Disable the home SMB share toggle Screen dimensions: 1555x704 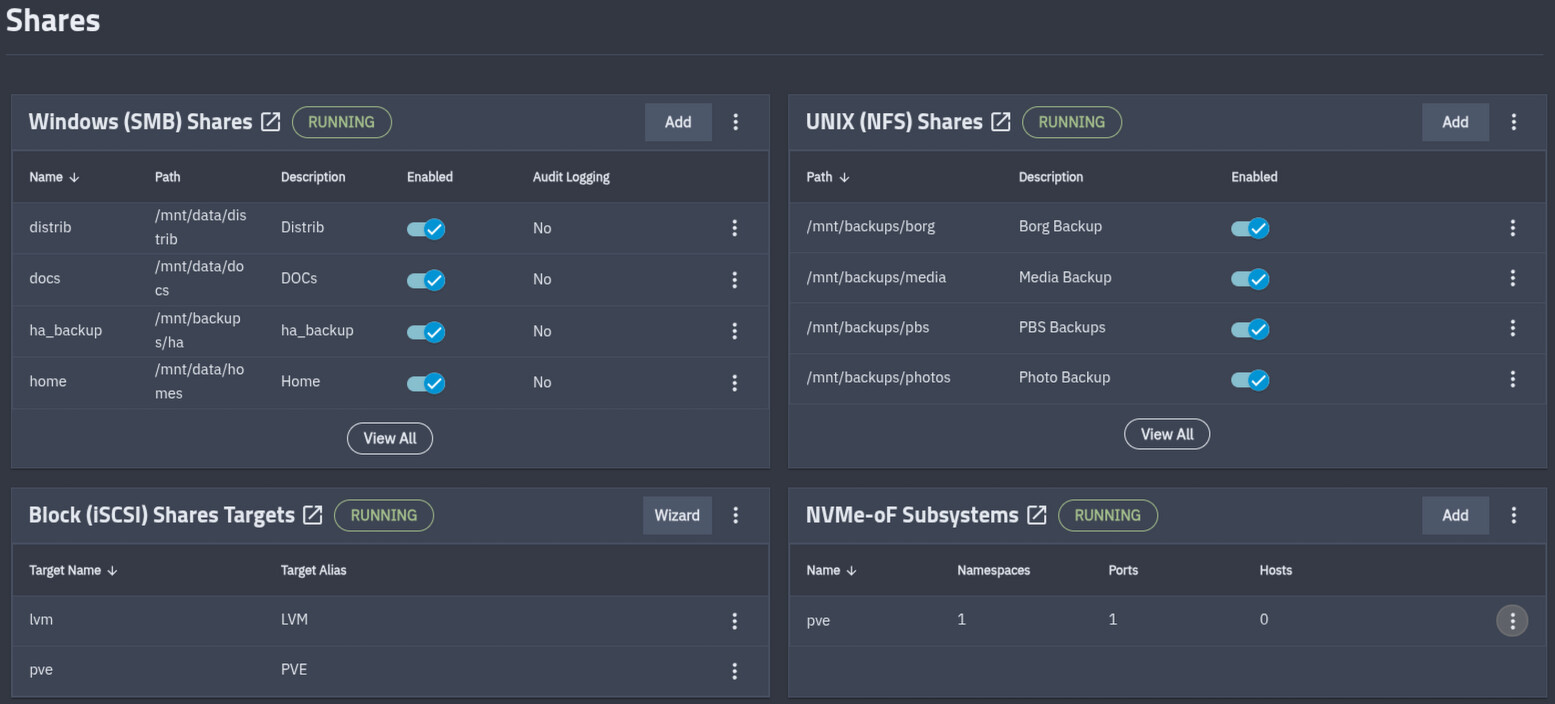point(426,383)
